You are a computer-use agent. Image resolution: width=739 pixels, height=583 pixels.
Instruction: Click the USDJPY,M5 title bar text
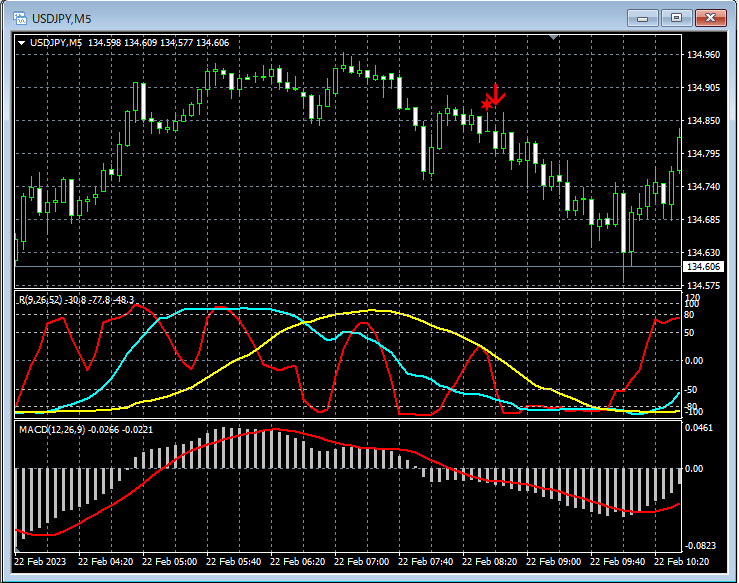click(x=61, y=17)
